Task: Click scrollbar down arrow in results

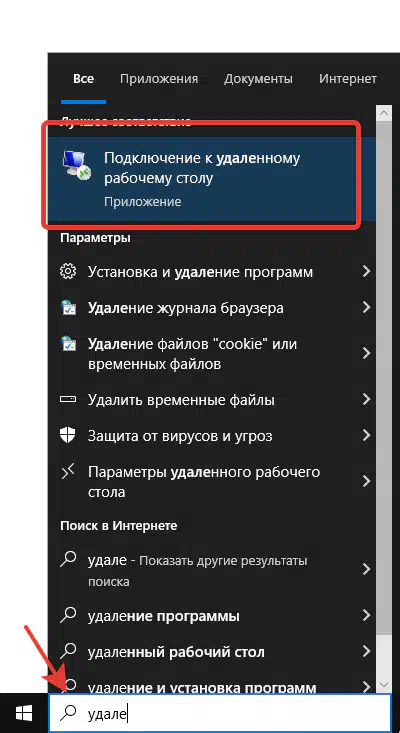Action: coord(384,685)
